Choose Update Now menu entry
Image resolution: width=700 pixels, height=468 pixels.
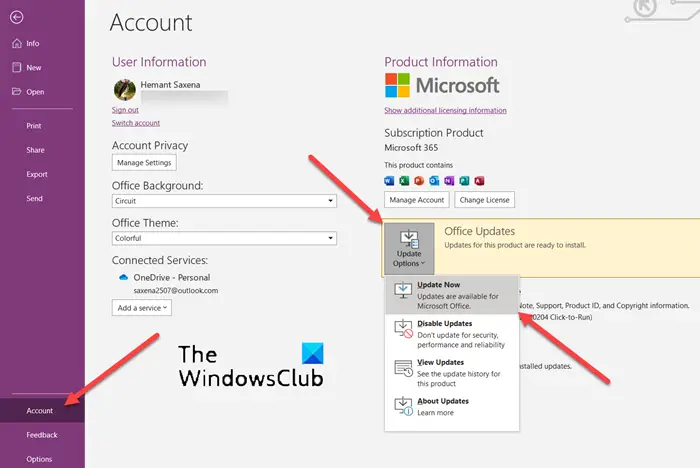(x=452, y=295)
